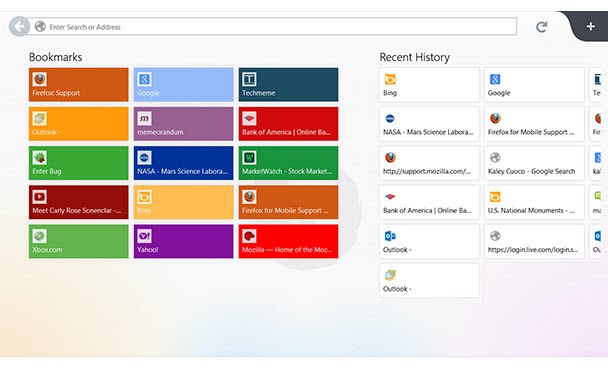Open Bank of America bookmark tile
Viewport: 608px width, 368px height.
tap(288, 124)
